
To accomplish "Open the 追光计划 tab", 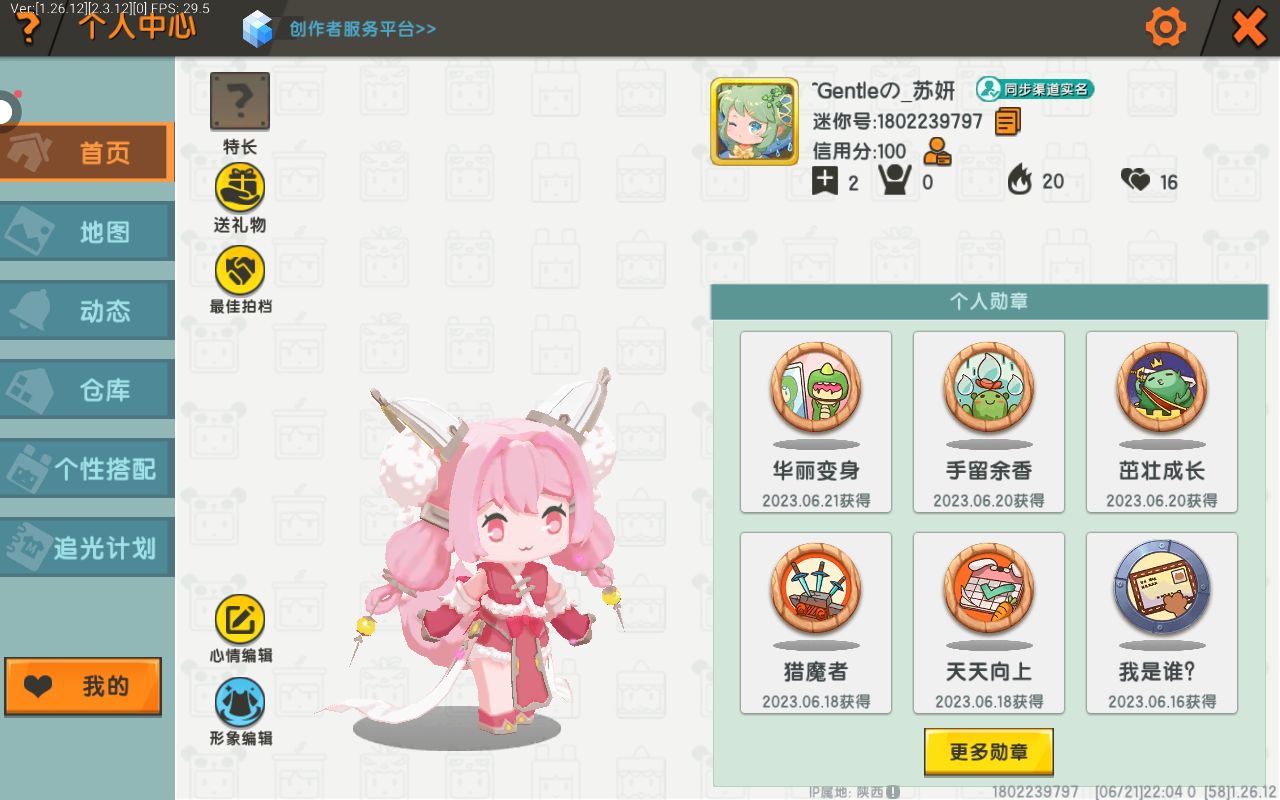I will point(87,548).
